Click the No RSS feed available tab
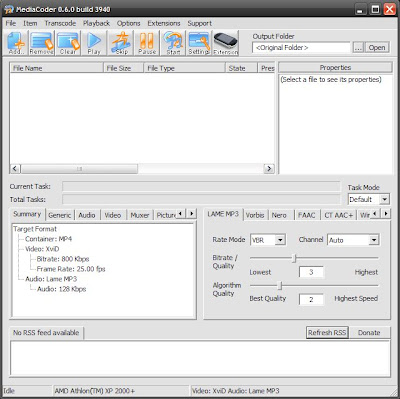The width and height of the screenshot is (400, 399). (x=46, y=333)
